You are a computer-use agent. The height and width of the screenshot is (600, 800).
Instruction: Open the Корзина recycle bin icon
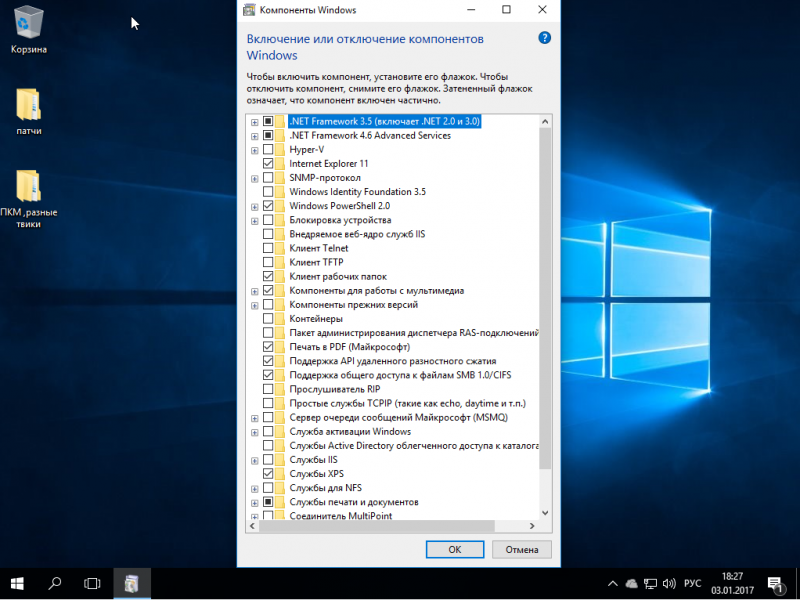click(29, 30)
